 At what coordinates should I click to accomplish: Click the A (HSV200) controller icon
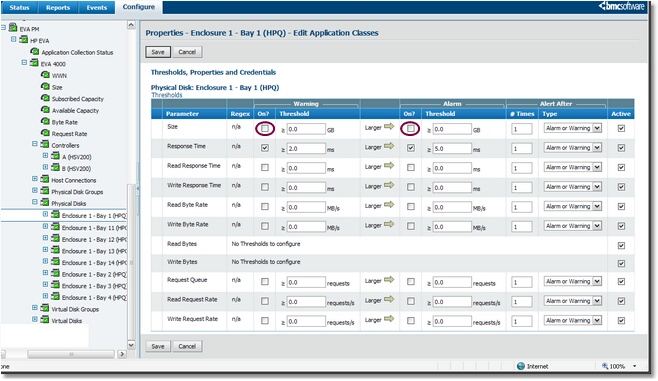pos(55,156)
